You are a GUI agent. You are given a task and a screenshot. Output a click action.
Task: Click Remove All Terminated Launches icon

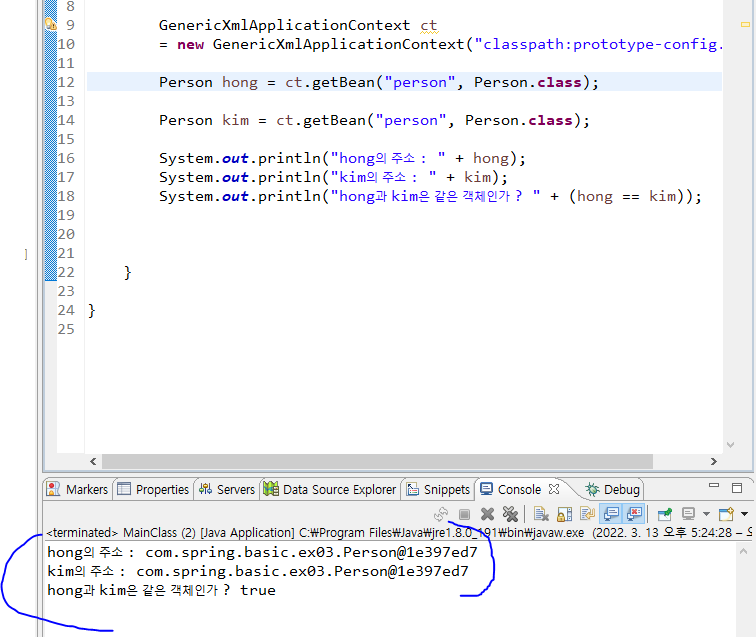[x=510, y=515]
